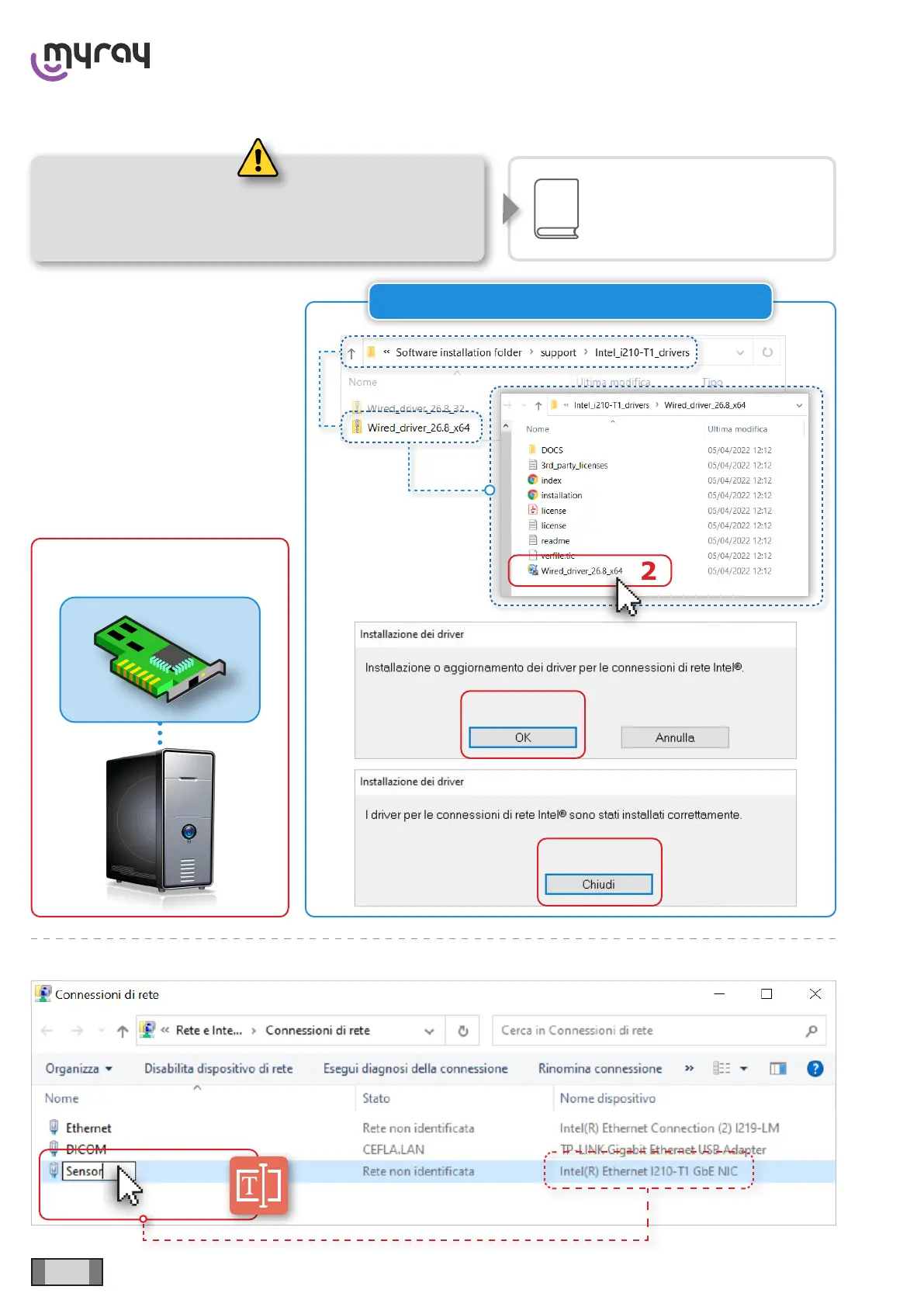
Task: Click the yellow warning triangle icon
Action: click(258, 158)
